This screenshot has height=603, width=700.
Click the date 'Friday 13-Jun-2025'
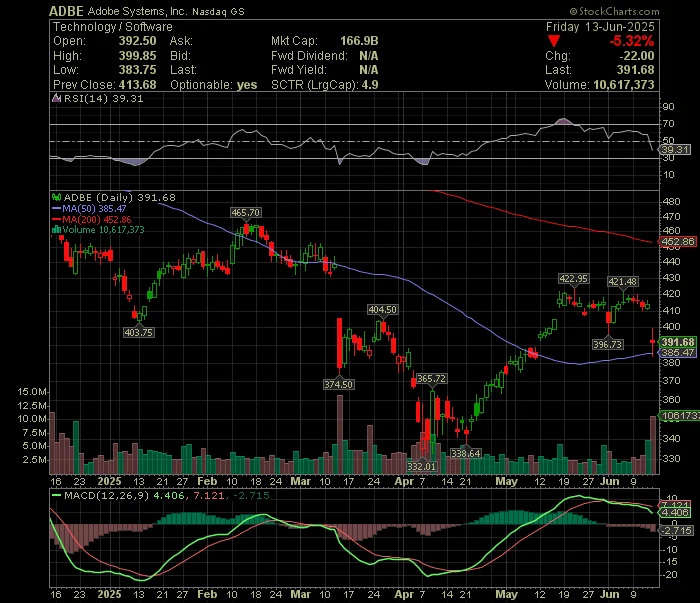[x=600, y=27]
